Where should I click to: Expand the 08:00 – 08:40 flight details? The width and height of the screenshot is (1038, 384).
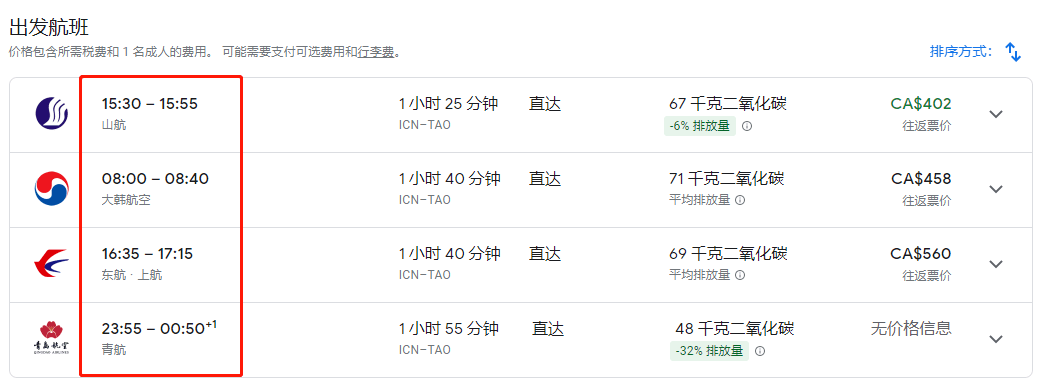tap(996, 189)
